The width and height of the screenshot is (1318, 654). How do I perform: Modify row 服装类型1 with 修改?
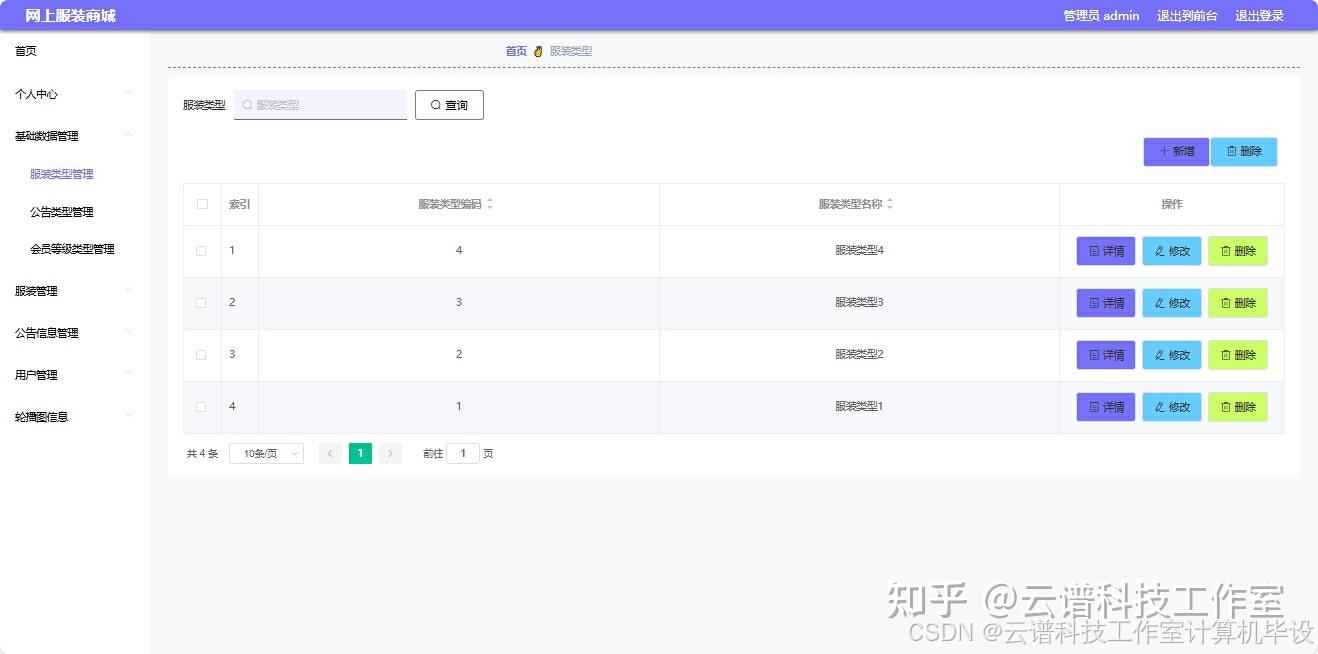point(1171,407)
